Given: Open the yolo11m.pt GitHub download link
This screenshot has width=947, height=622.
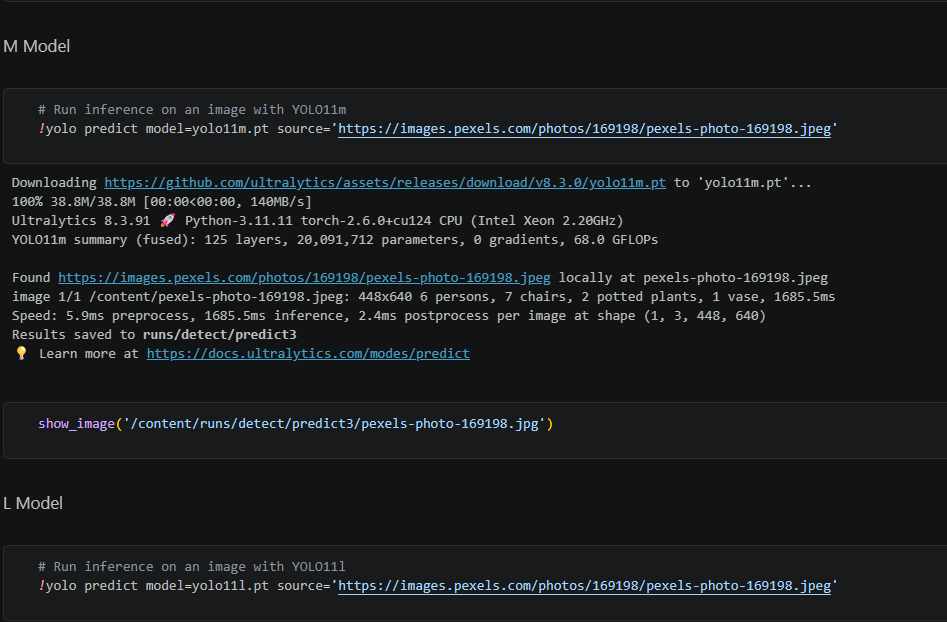Looking at the screenshot, I should 385,182.
